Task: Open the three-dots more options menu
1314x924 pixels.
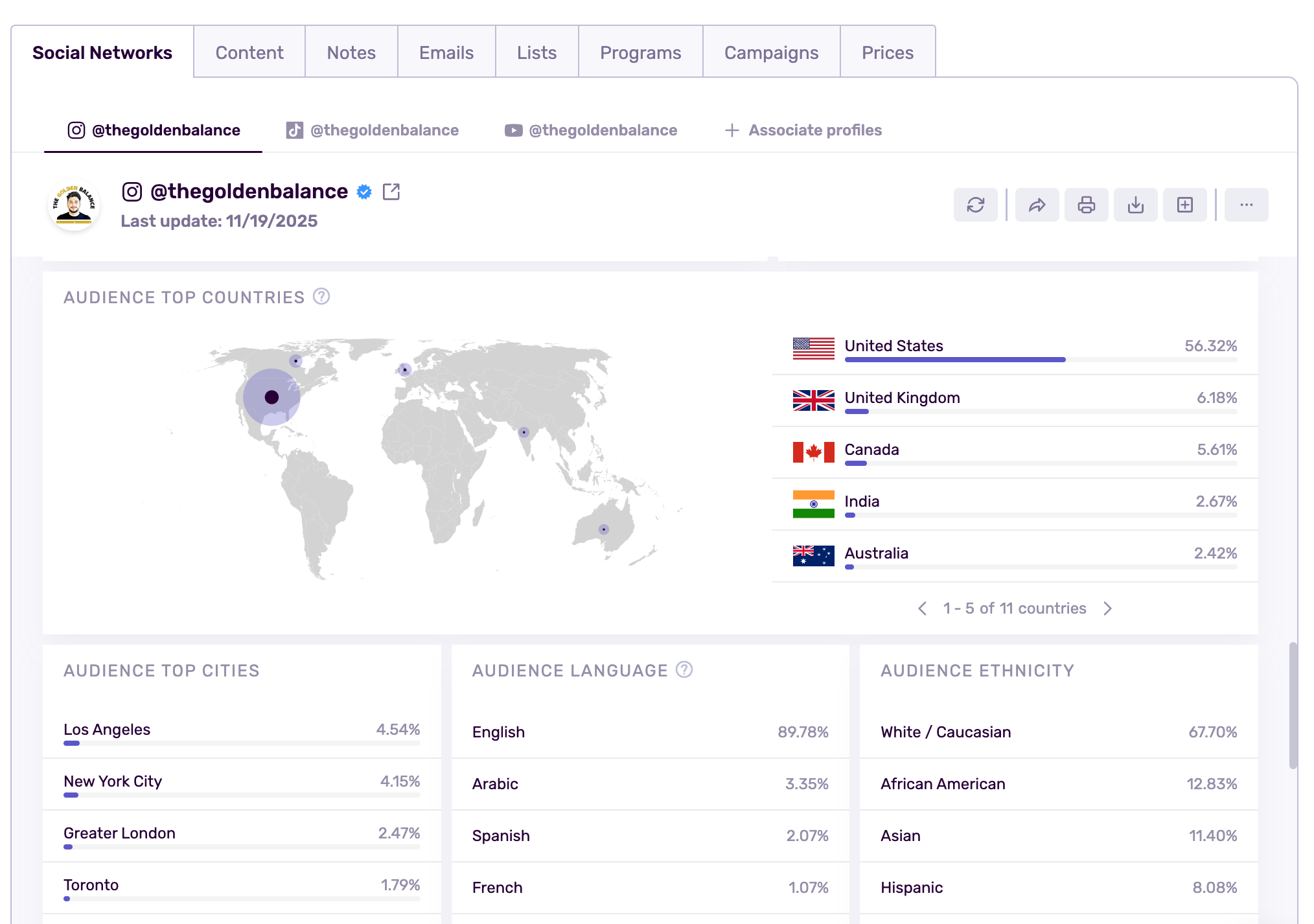Action: [1246, 205]
